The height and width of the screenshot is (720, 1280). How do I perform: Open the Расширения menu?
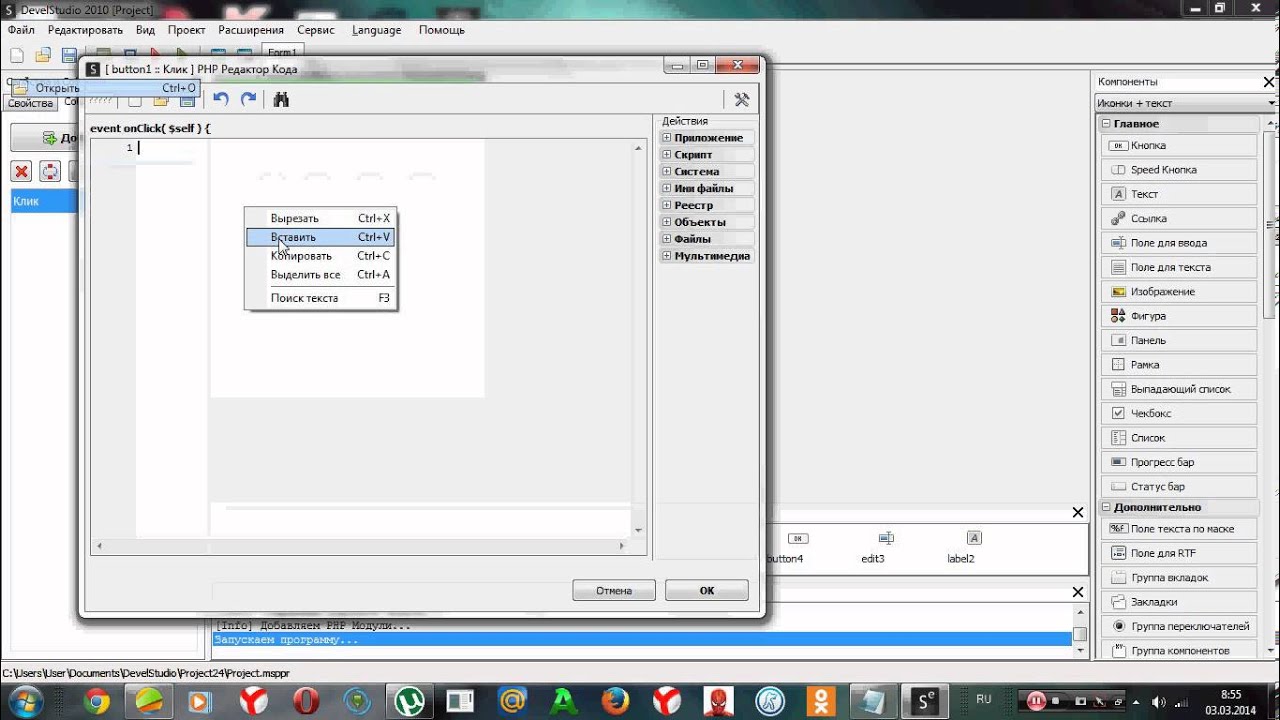251,30
